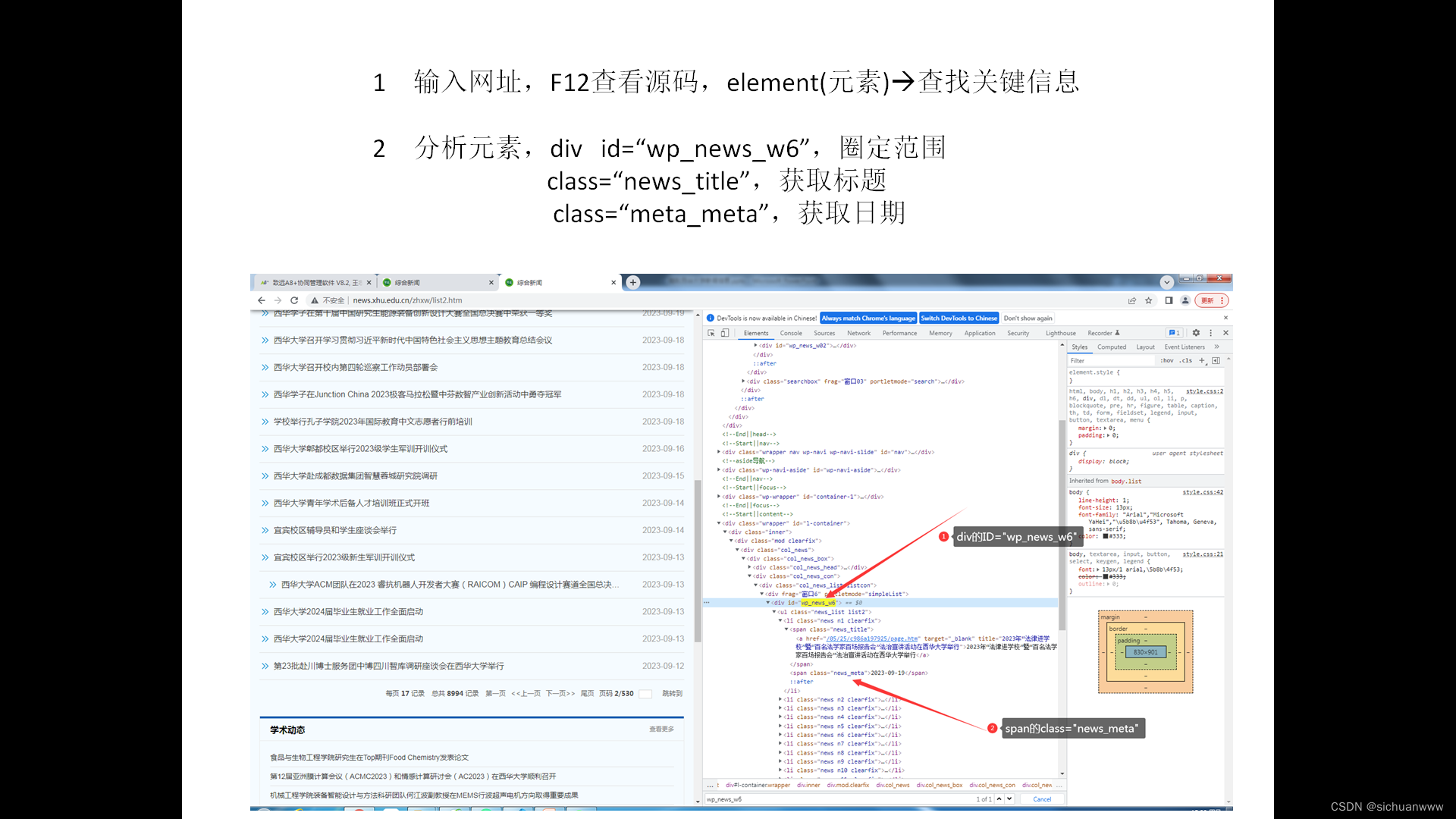Click the address bar URL
This screenshot has width=1456, height=819.
407,300
